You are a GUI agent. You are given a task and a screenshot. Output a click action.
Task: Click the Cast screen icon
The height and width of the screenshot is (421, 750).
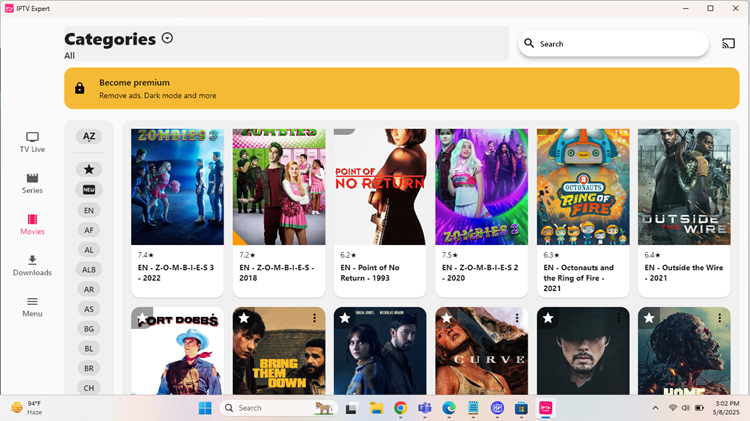[728, 44]
